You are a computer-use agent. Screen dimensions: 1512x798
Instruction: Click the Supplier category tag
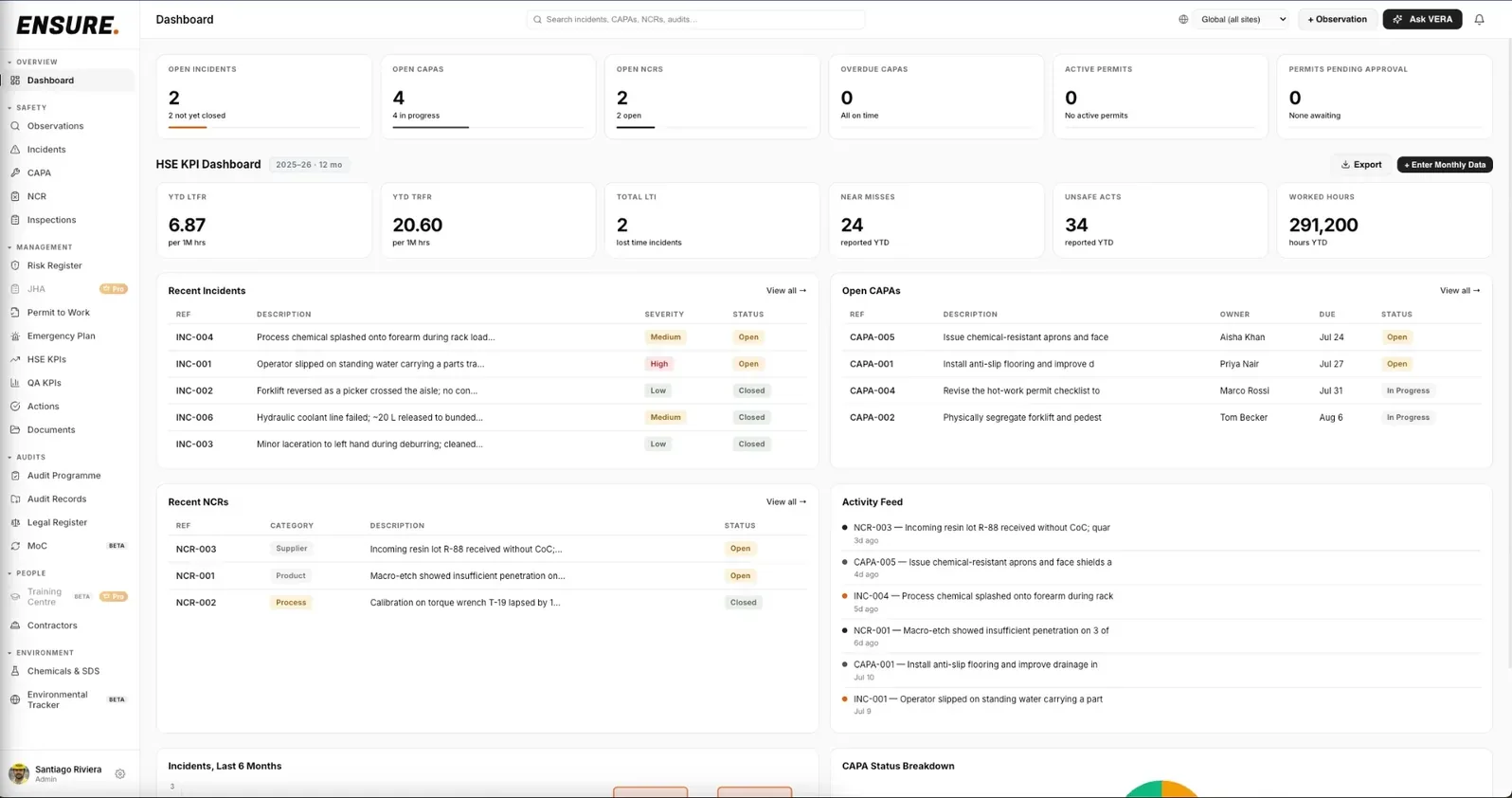point(292,549)
